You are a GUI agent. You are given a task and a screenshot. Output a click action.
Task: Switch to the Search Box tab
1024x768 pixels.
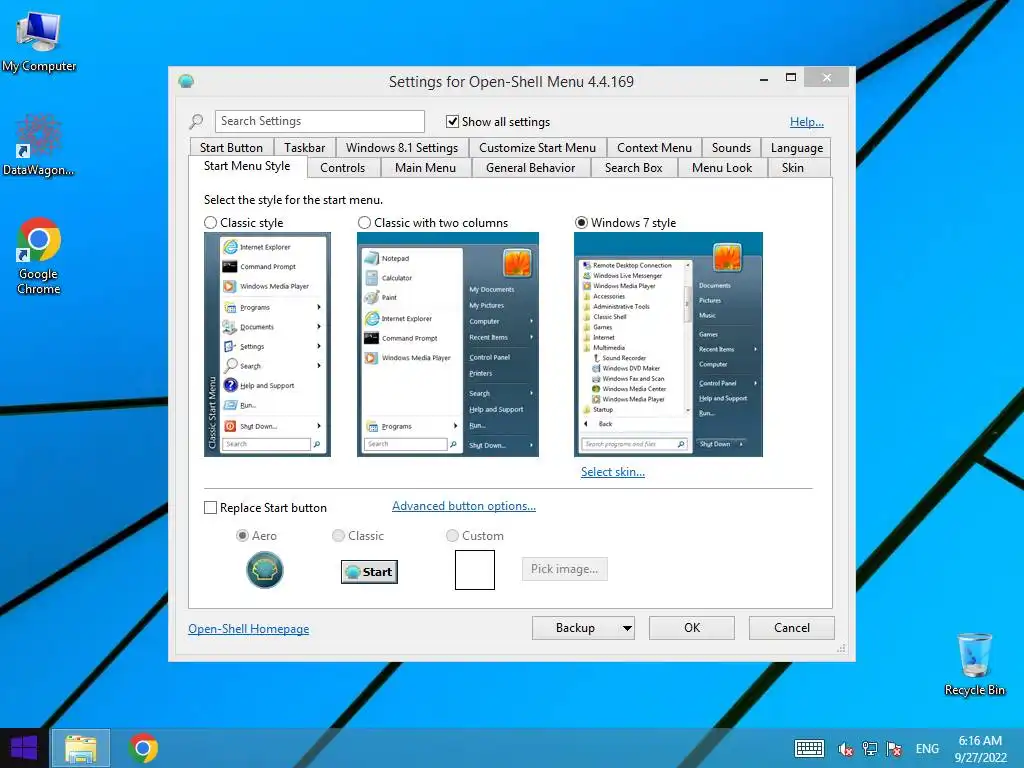coord(633,168)
